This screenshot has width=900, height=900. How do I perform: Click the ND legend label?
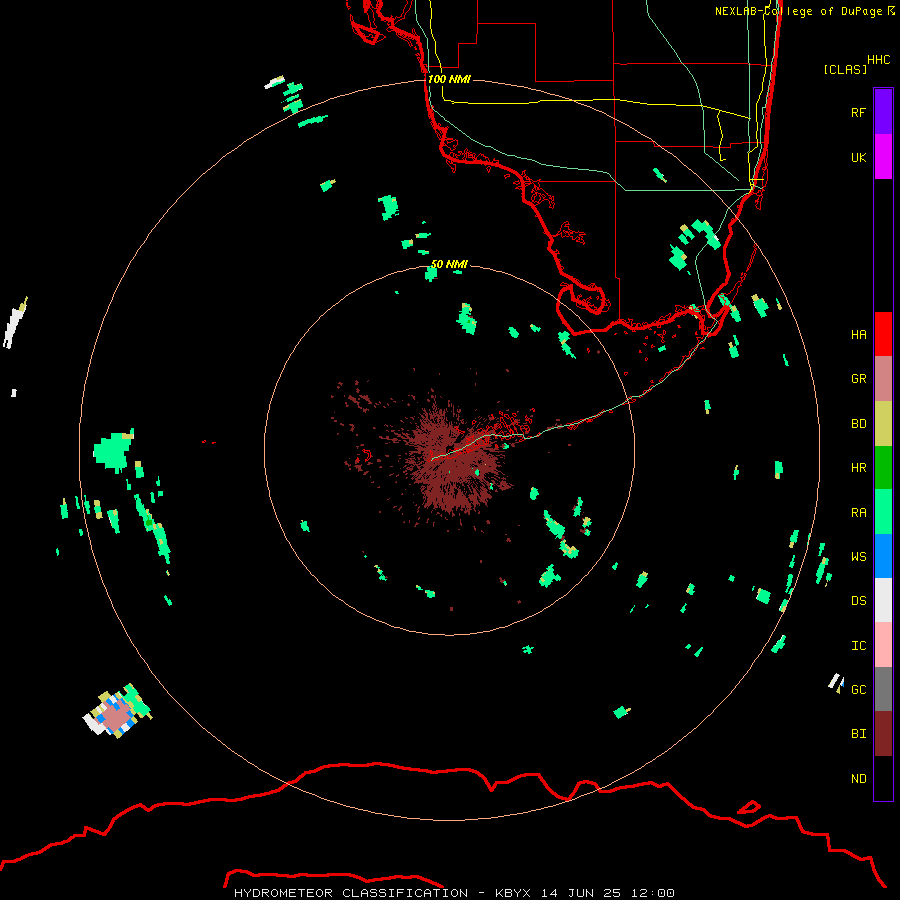pos(858,779)
